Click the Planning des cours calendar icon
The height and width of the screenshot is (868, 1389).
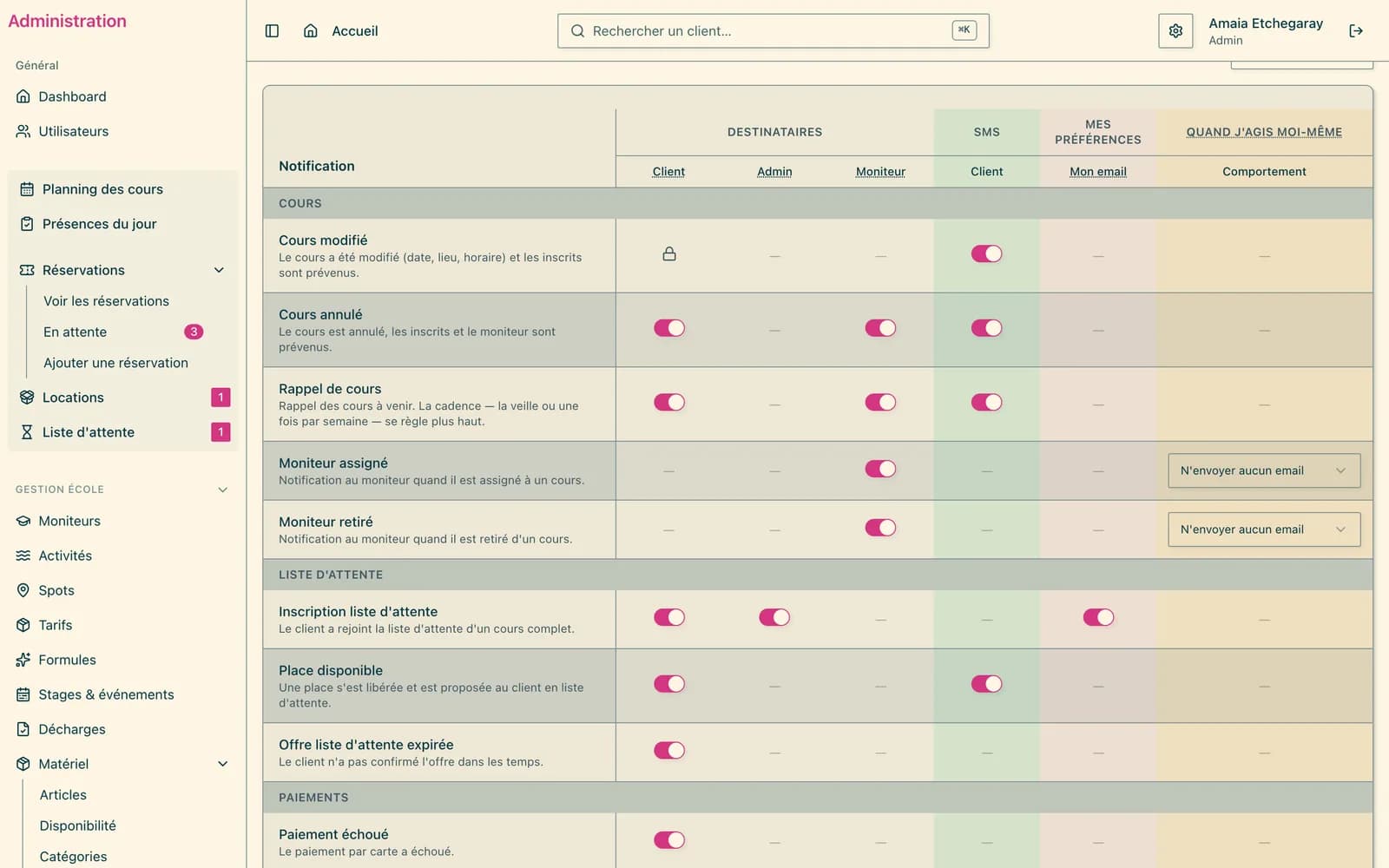click(27, 189)
